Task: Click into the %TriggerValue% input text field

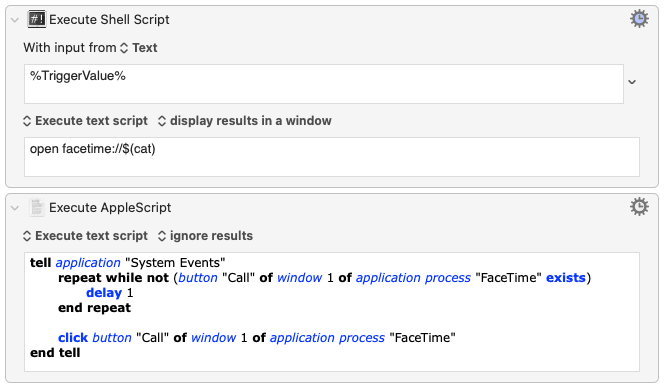Action: (324, 84)
